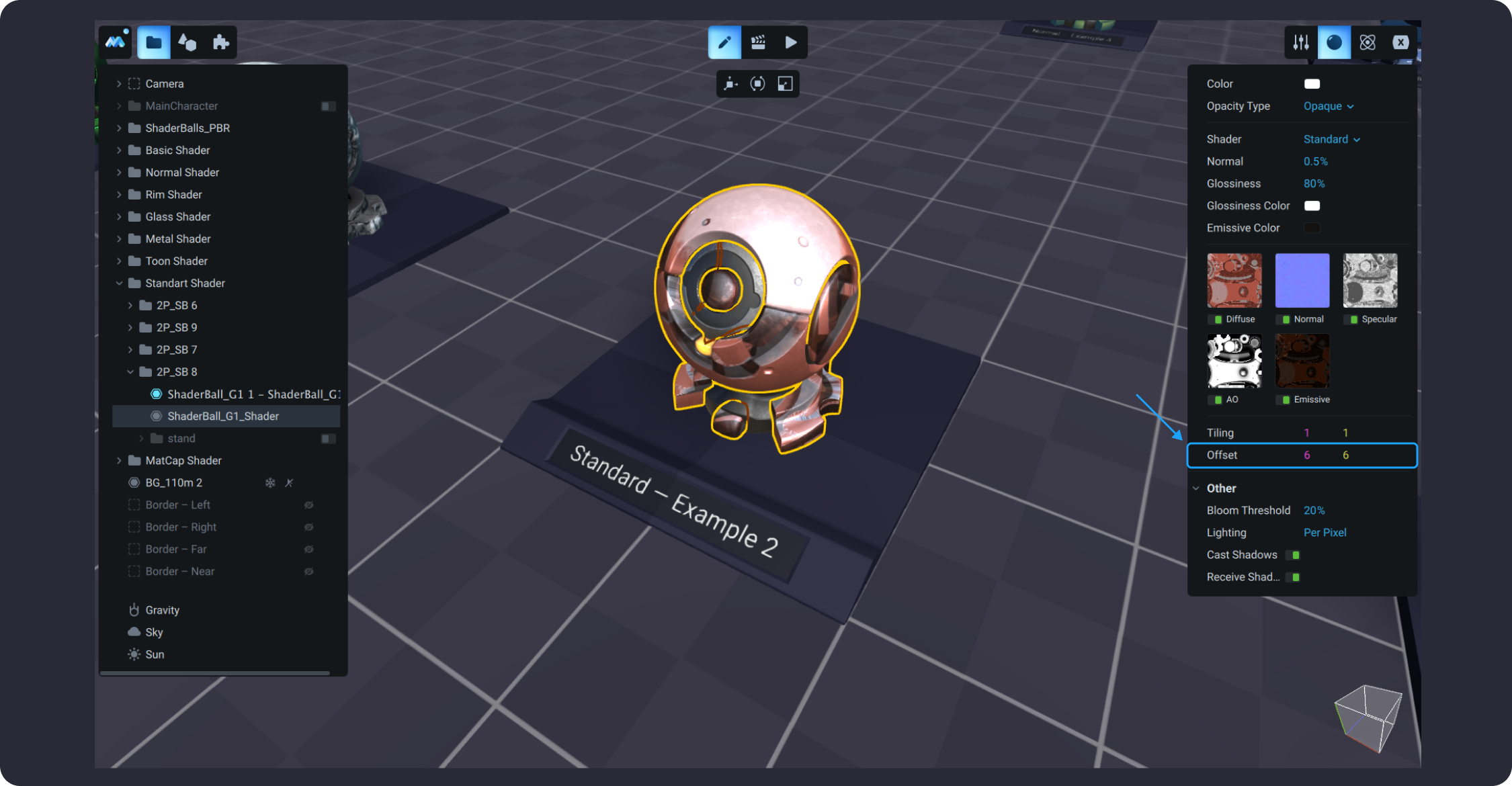The image size is (1512, 786).
Task: Toggle the Specular texture checkbox
Action: 1351,320
